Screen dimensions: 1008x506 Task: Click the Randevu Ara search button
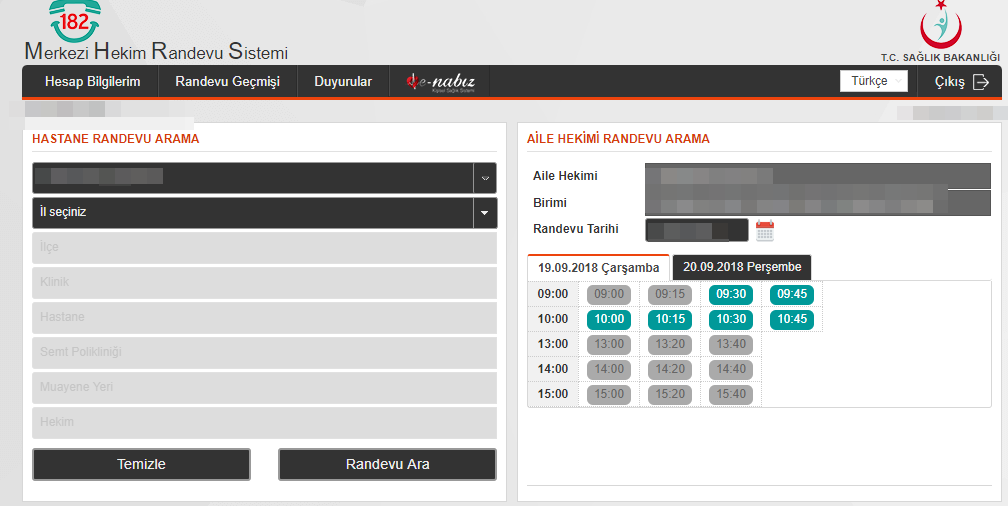click(x=387, y=464)
